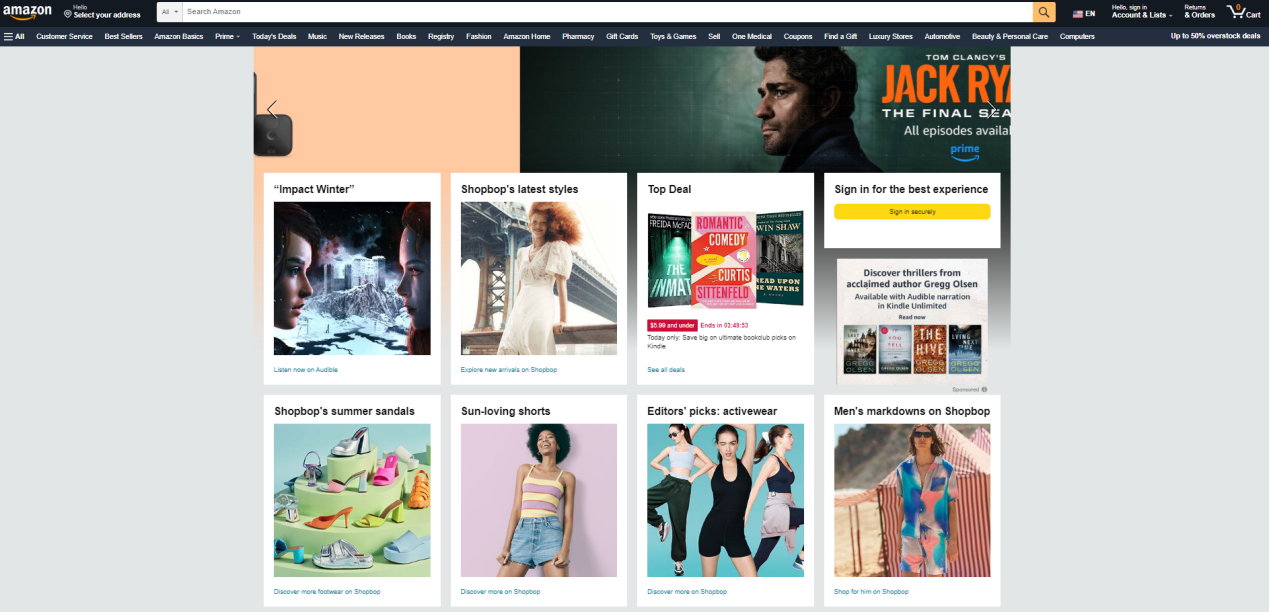This screenshot has width=1269, height=612.
Task: Expand the search category All dropdown
Action: coord(170,12)
